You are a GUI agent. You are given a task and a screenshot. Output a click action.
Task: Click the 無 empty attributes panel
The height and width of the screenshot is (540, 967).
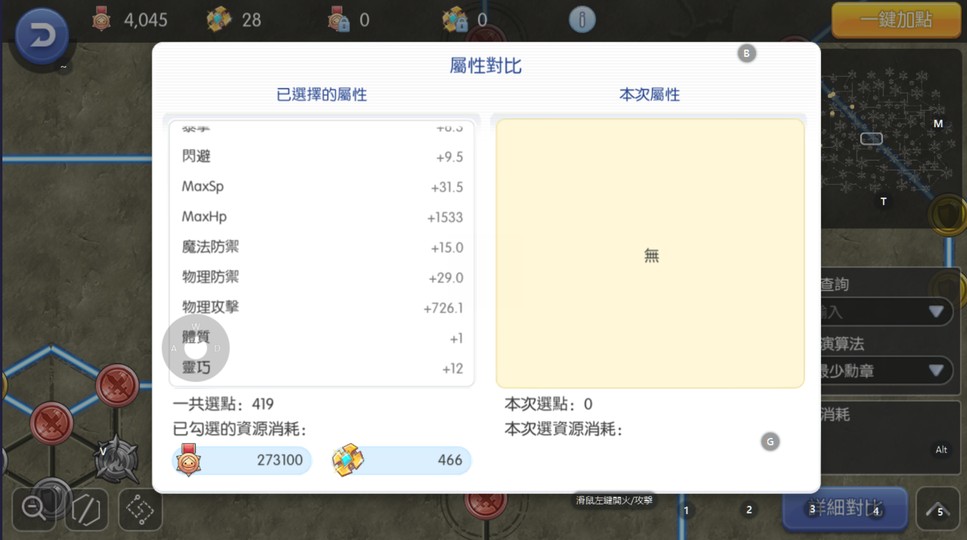coord(650,253)
